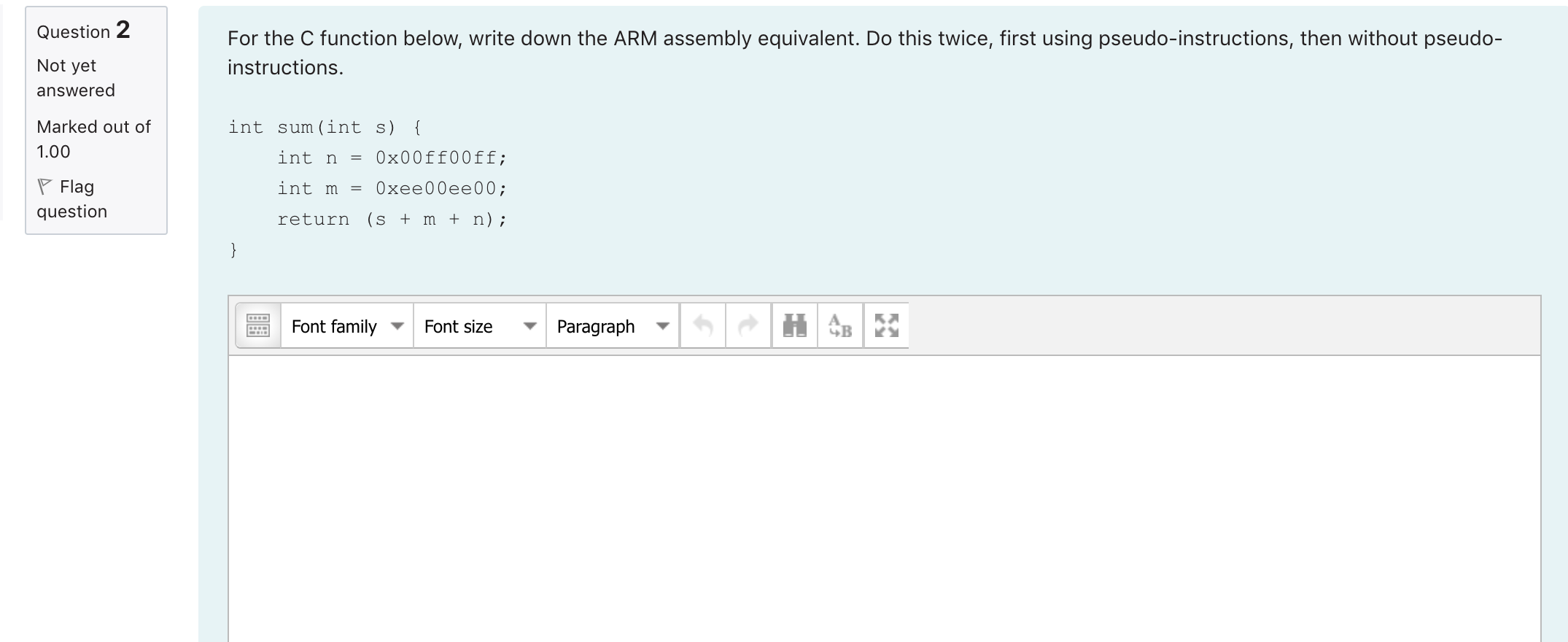Click the flag icon beside Flag question
Image resolution: width=1568 pixels, height=642 pixels.
pyautogui.click(x=45, y=187)
